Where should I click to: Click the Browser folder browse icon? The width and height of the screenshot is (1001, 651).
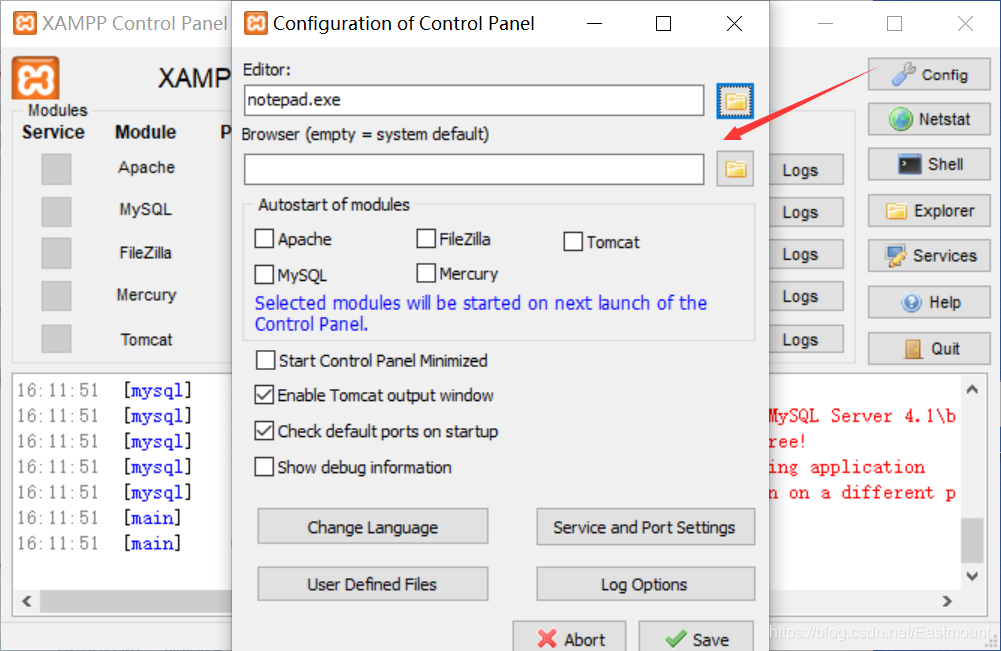(x=735, y=169)
